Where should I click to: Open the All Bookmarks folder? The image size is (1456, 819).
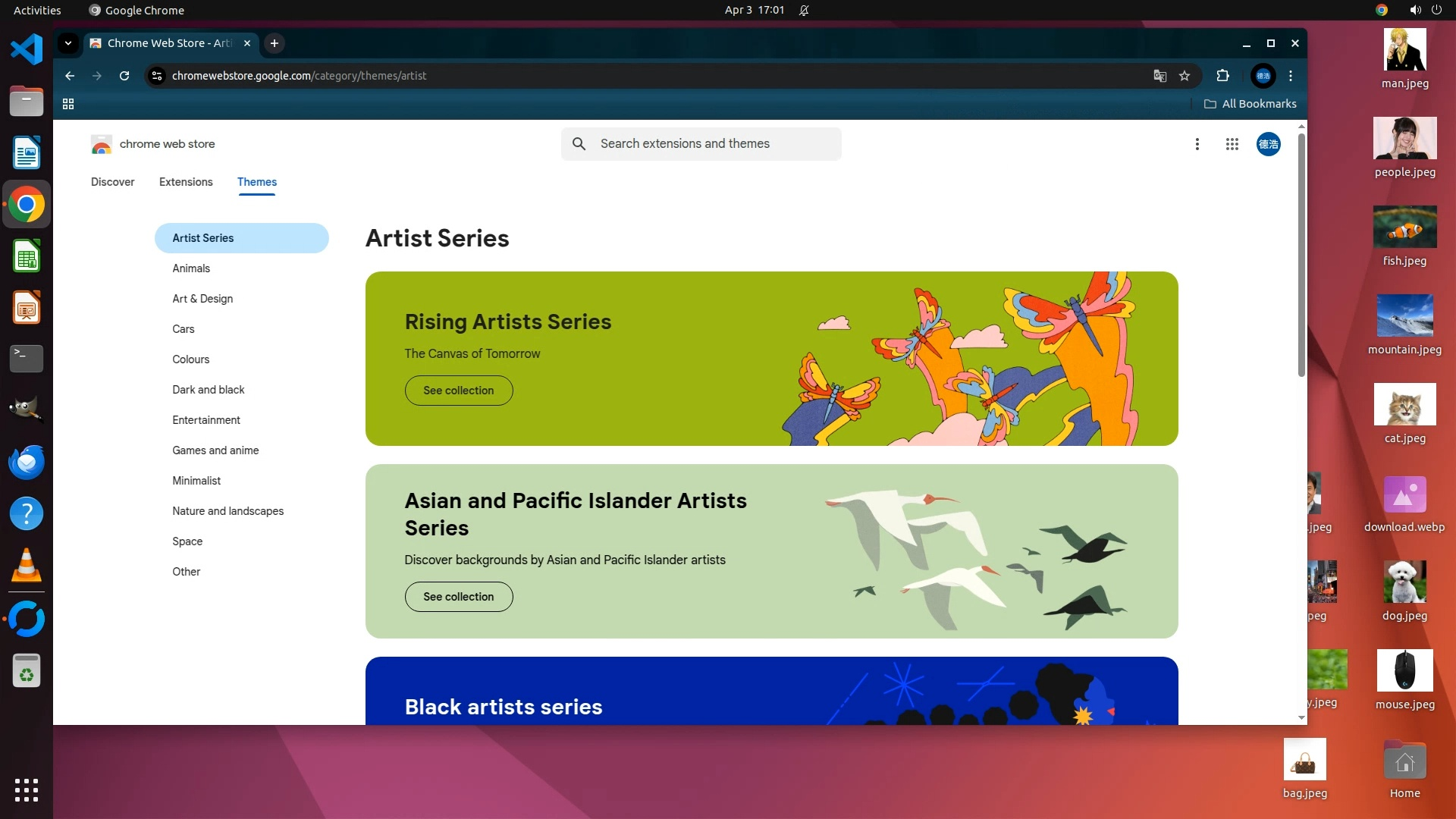point(1250,104)
